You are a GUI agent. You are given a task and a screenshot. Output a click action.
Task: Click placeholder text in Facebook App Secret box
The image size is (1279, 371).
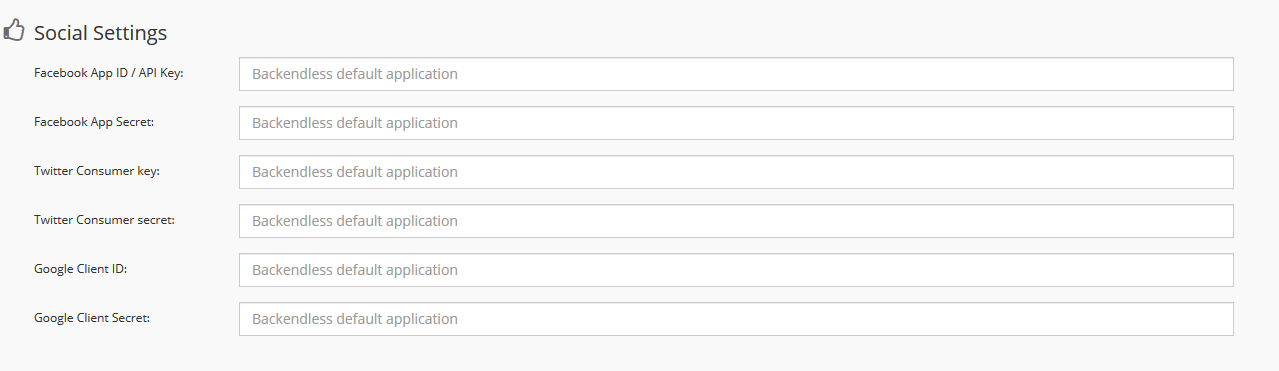click(x=355, y=123)
